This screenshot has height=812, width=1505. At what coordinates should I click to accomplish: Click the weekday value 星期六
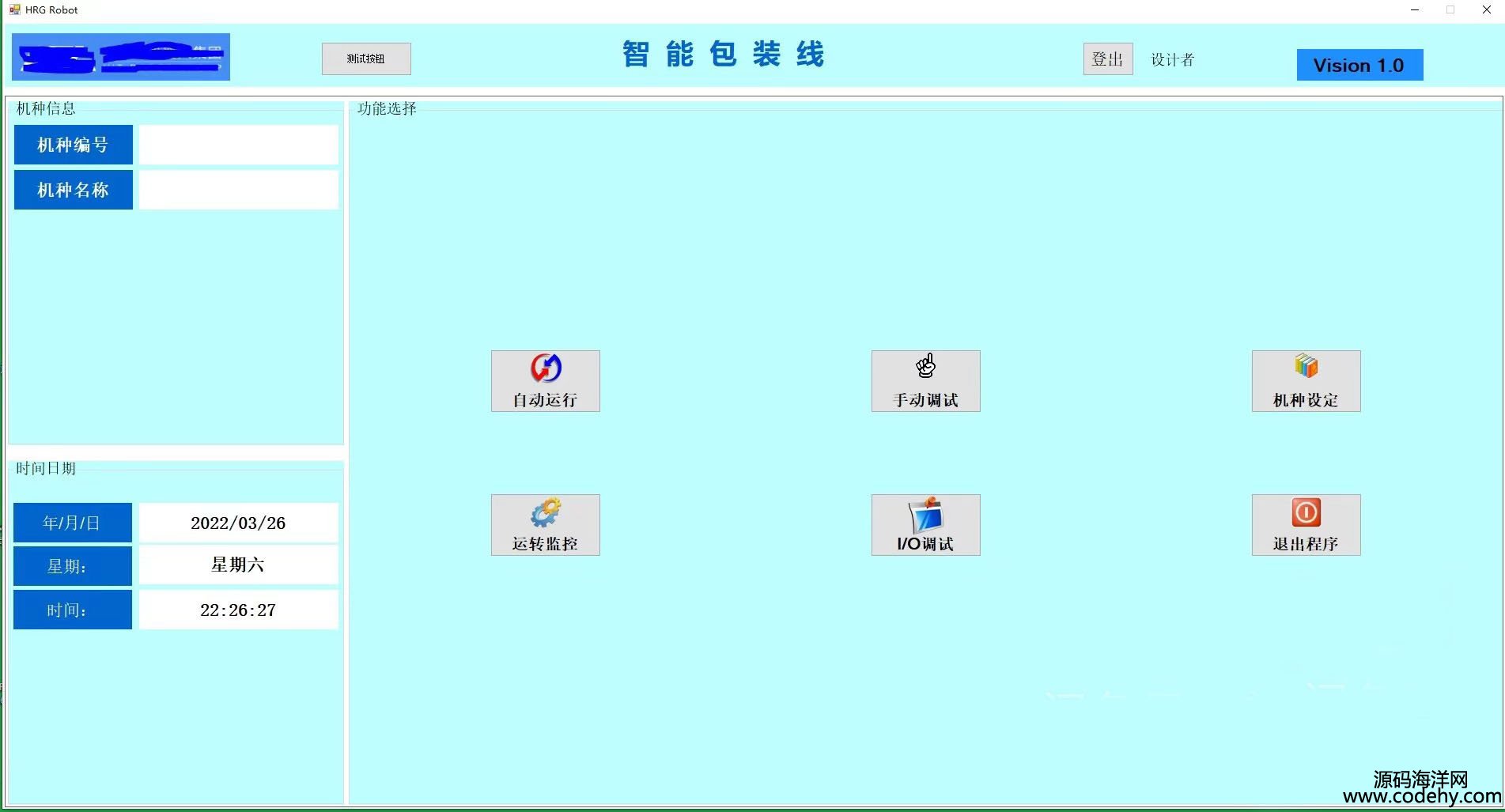238,565
